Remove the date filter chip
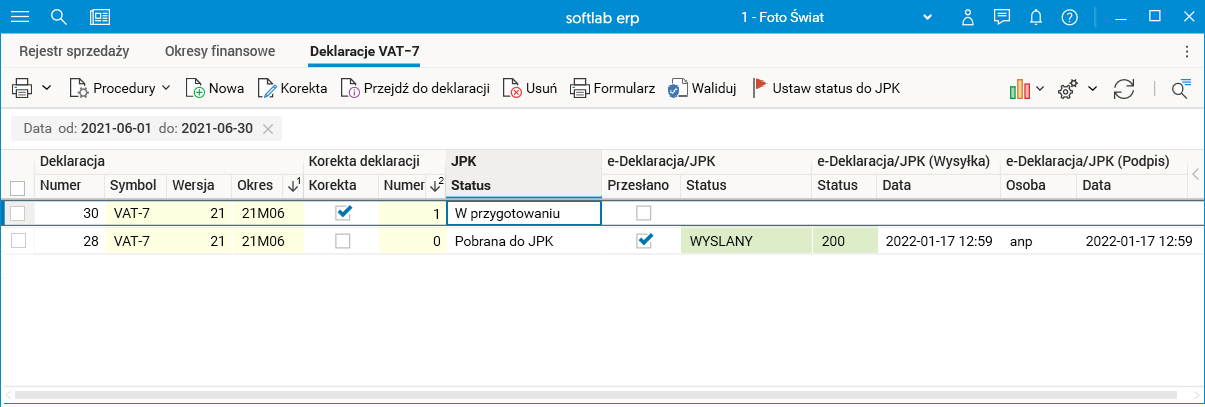This screenshot has height=407, width=1205. click(x=268, y=129)
